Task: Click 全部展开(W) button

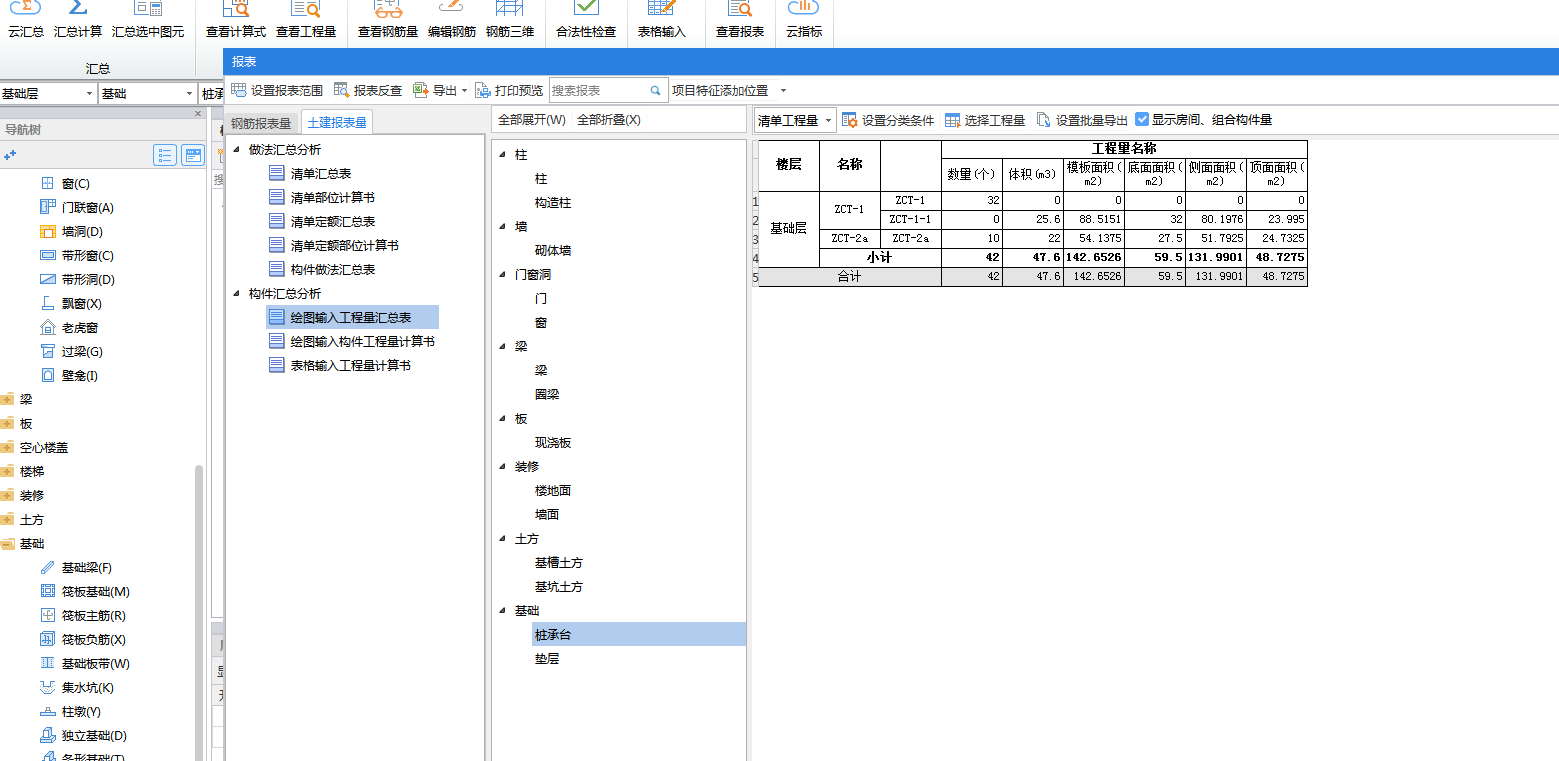Action: pos(532,120)
